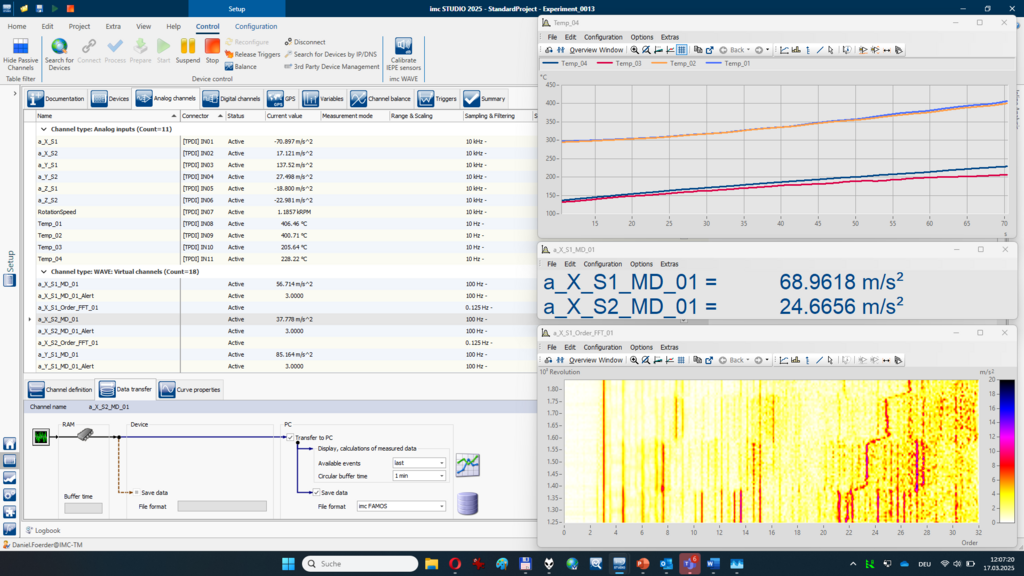
Task: Open the Curve properties tab
Action: point(190,389)
